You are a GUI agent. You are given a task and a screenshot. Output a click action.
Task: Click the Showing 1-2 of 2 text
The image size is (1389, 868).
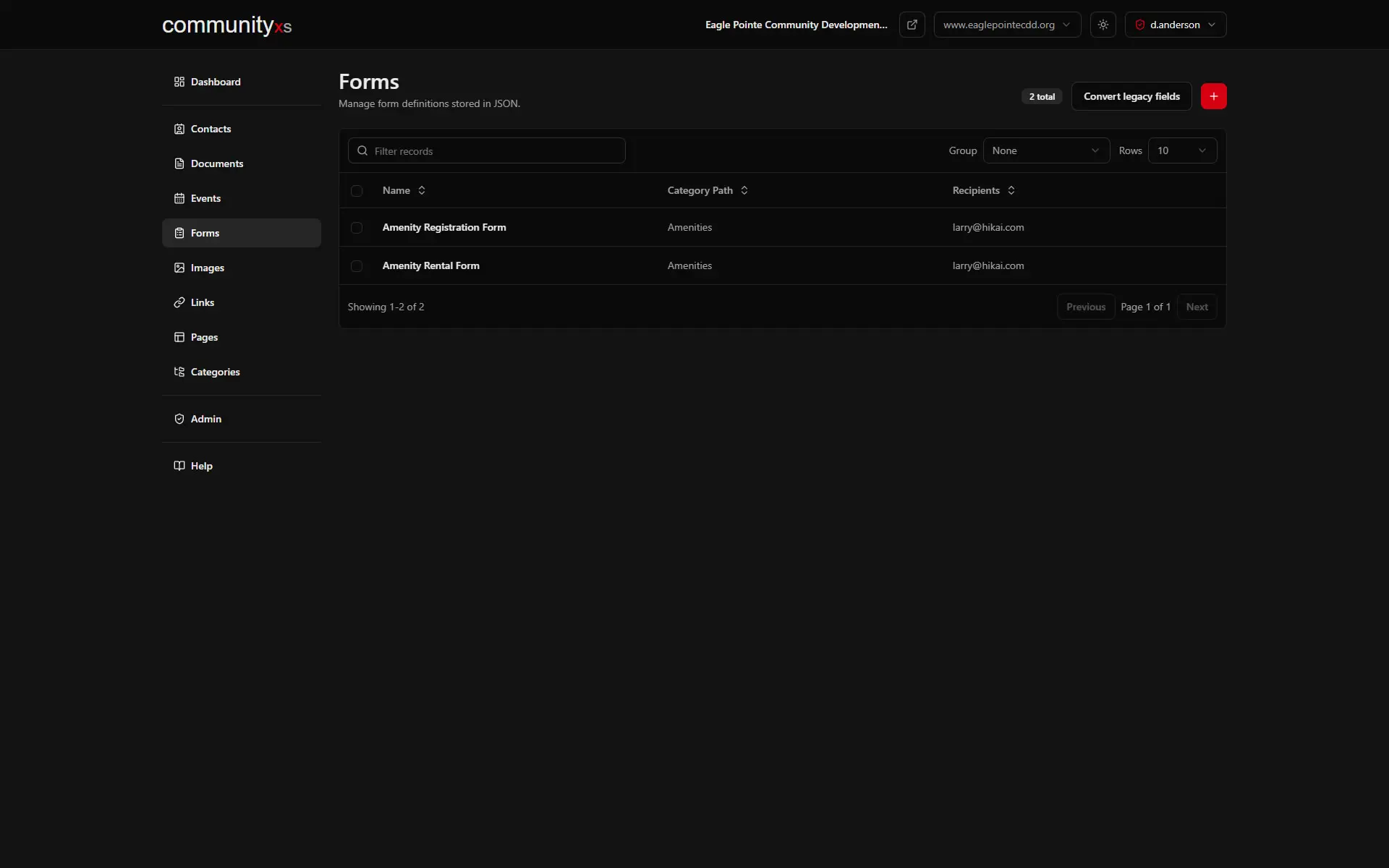[386, 307]
